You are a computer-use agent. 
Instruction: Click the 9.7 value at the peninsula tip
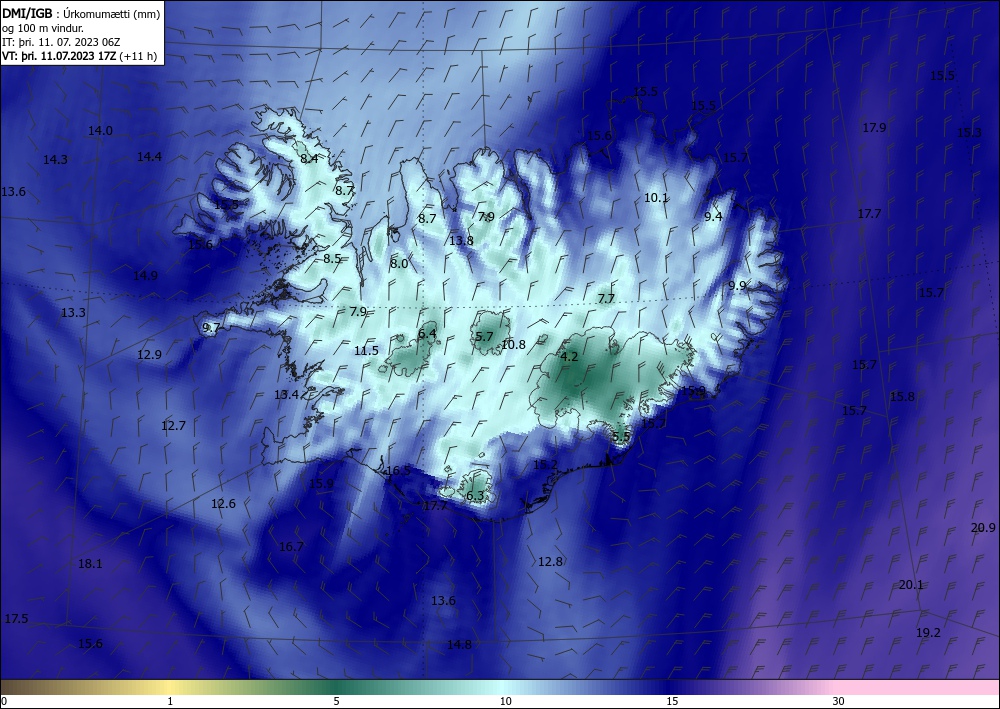211,328
